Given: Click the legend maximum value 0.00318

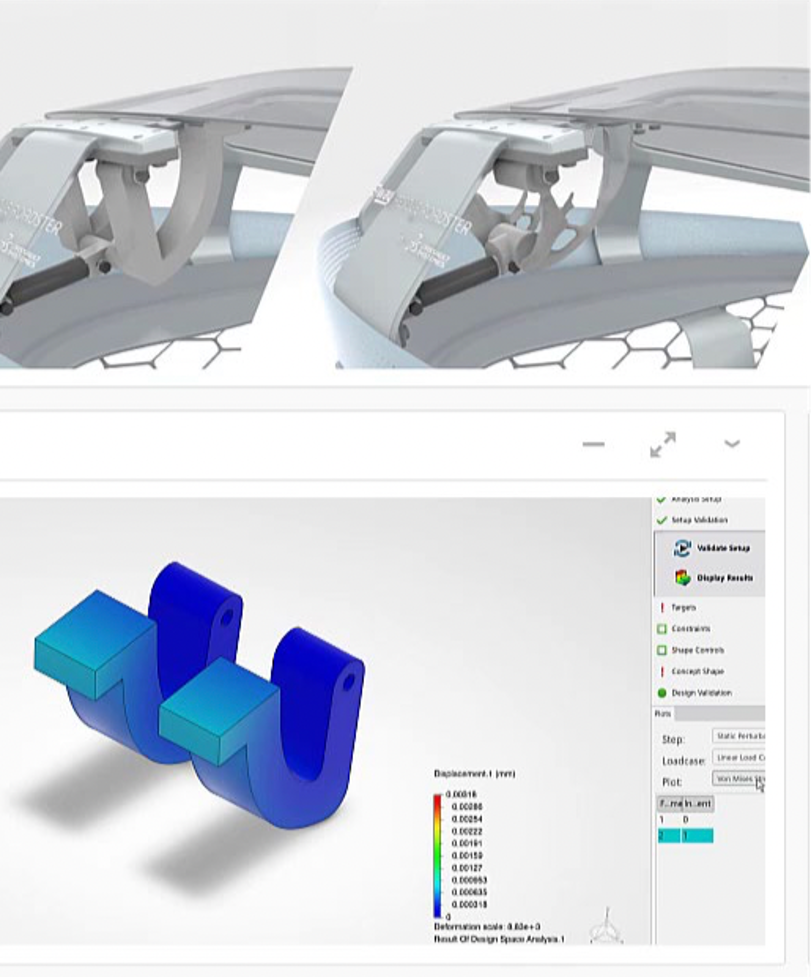Looking at the screenshot, I should point(464,794).
